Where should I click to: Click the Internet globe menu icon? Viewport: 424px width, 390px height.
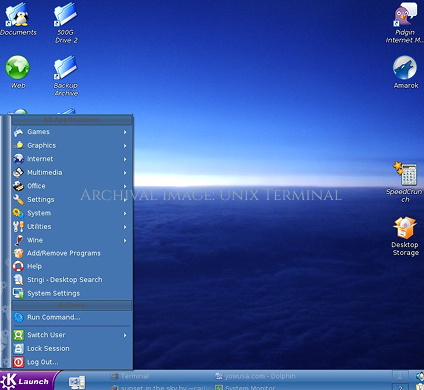pos(18,159)
